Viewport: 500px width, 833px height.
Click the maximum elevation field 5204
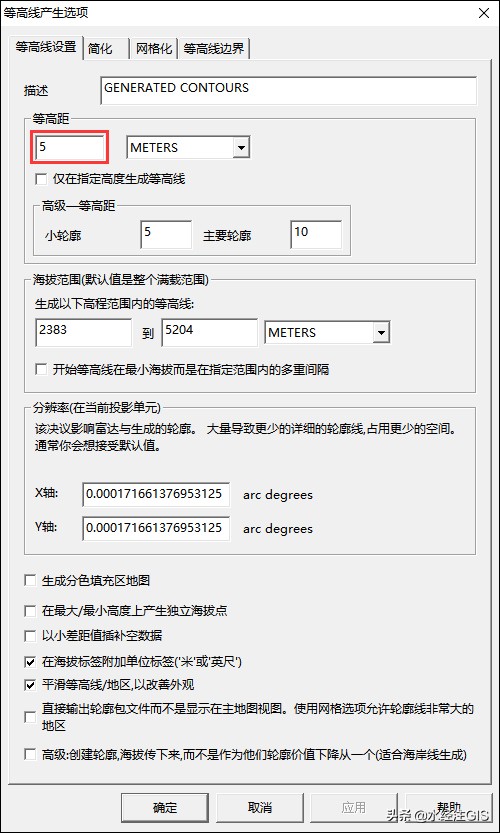pyautogui.click(x=209, y=333)
